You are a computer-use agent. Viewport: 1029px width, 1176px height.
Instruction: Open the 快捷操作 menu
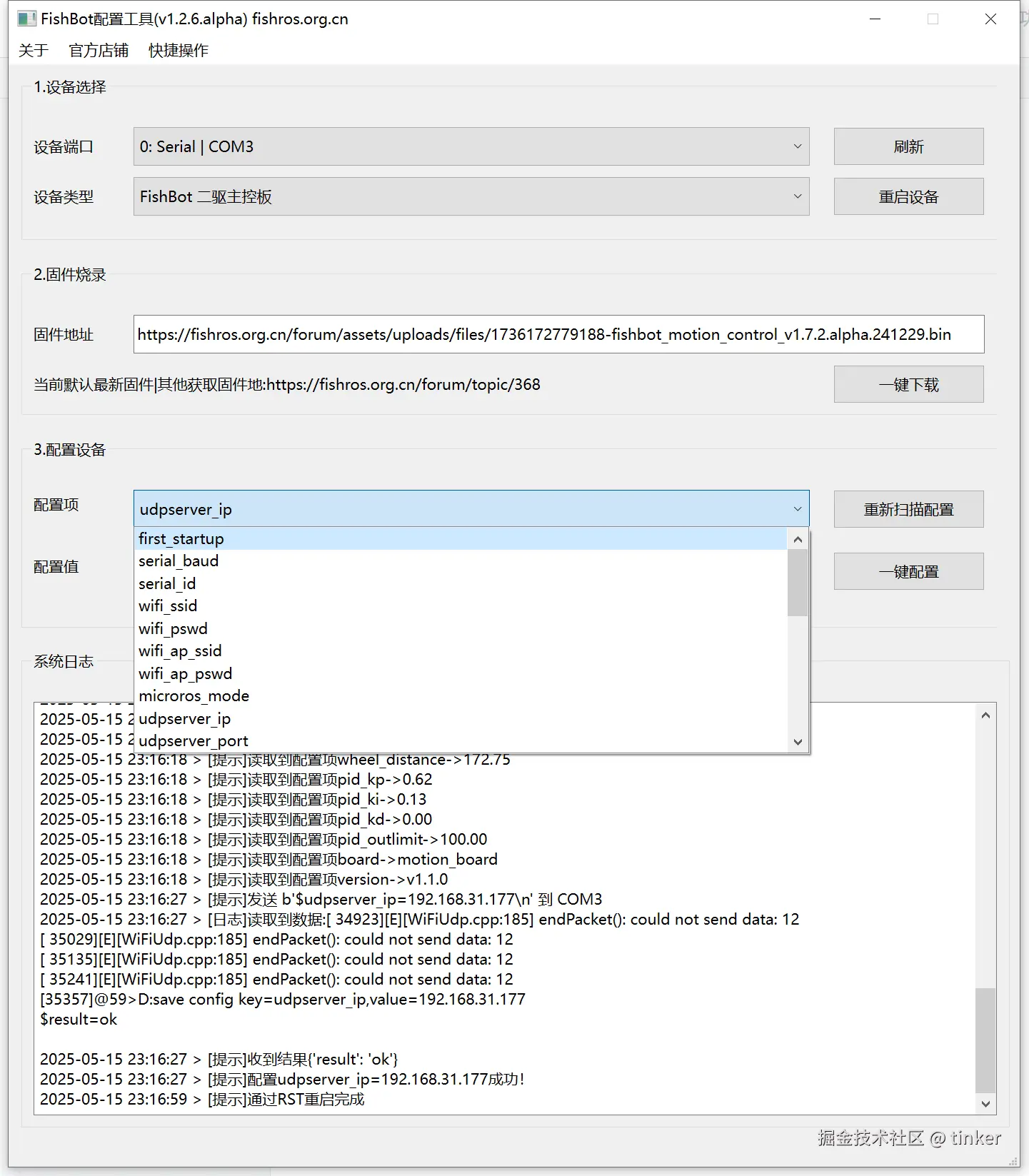[179, 50]
